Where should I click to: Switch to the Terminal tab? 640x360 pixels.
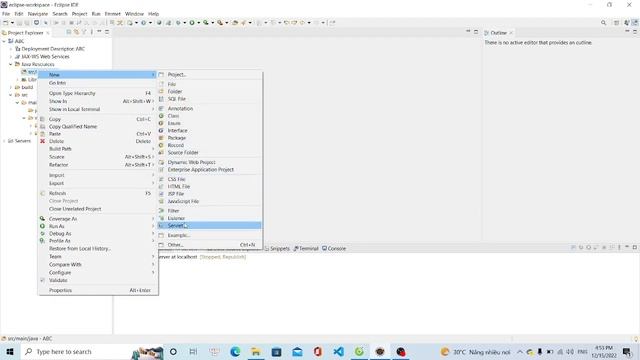[306, 248]
